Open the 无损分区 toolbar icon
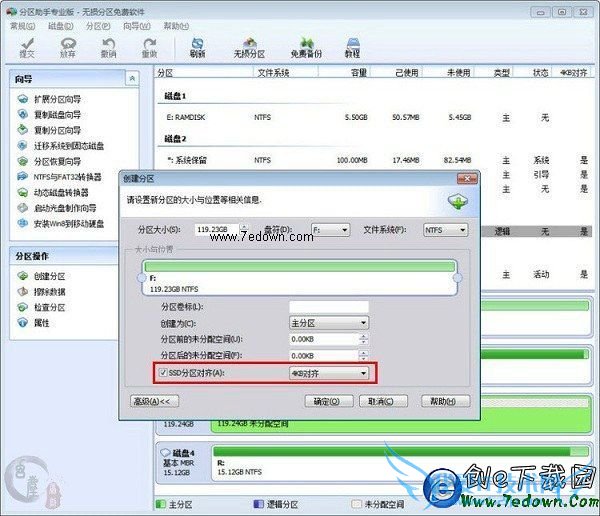Image resolution: width=600 pixels, height=516 pixels. click(249, 47)
